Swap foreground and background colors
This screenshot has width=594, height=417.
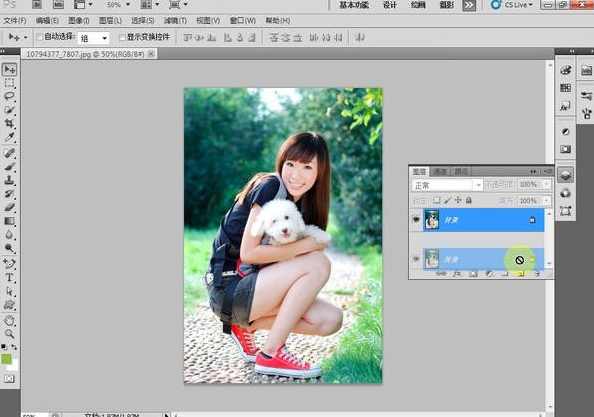14,347
